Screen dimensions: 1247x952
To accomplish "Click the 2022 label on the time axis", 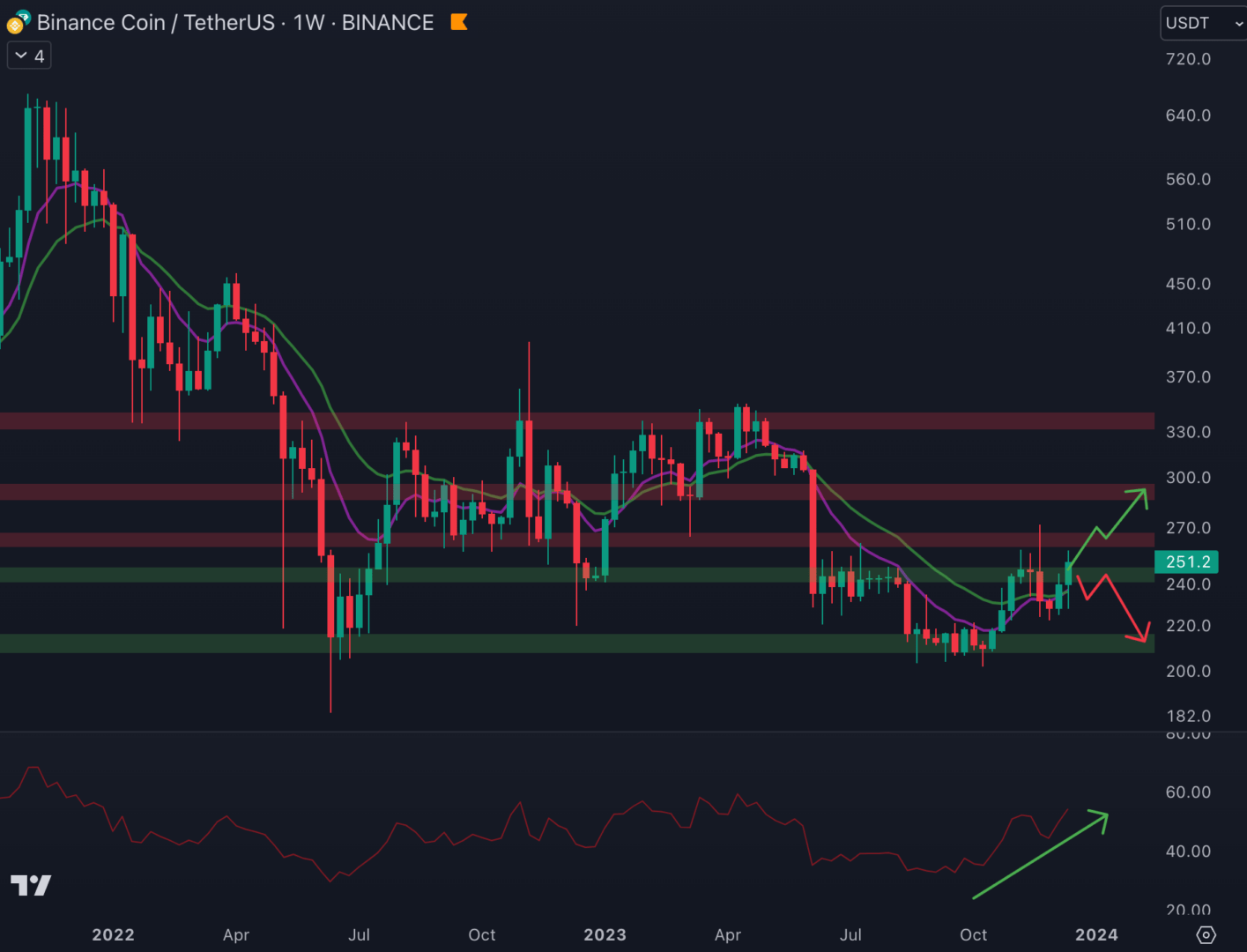I will tap(113, 934).
